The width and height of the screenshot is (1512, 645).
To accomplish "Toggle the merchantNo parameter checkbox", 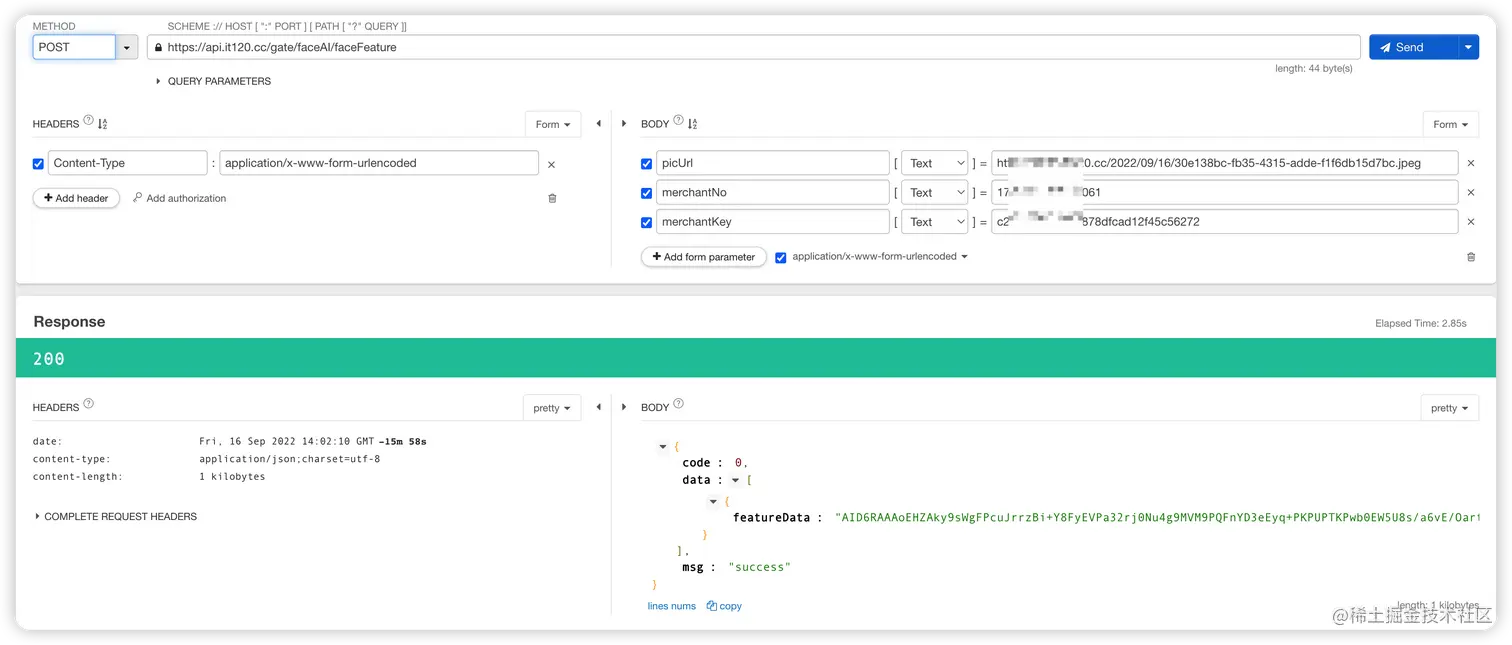I will pyautogui.click(x=646, y=193).
